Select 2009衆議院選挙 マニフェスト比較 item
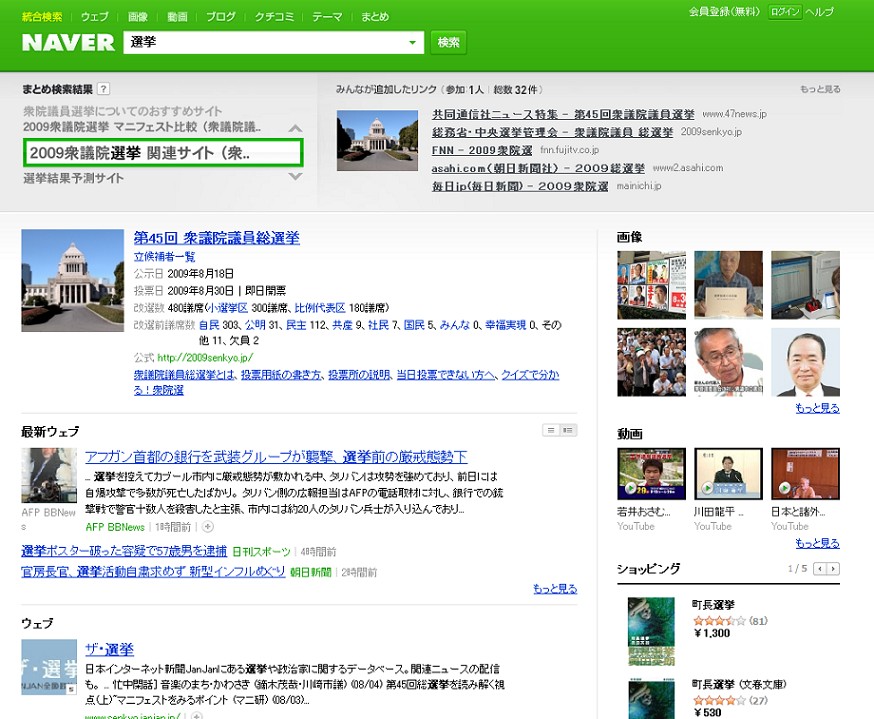874x719 pixels. click(142, 127)
